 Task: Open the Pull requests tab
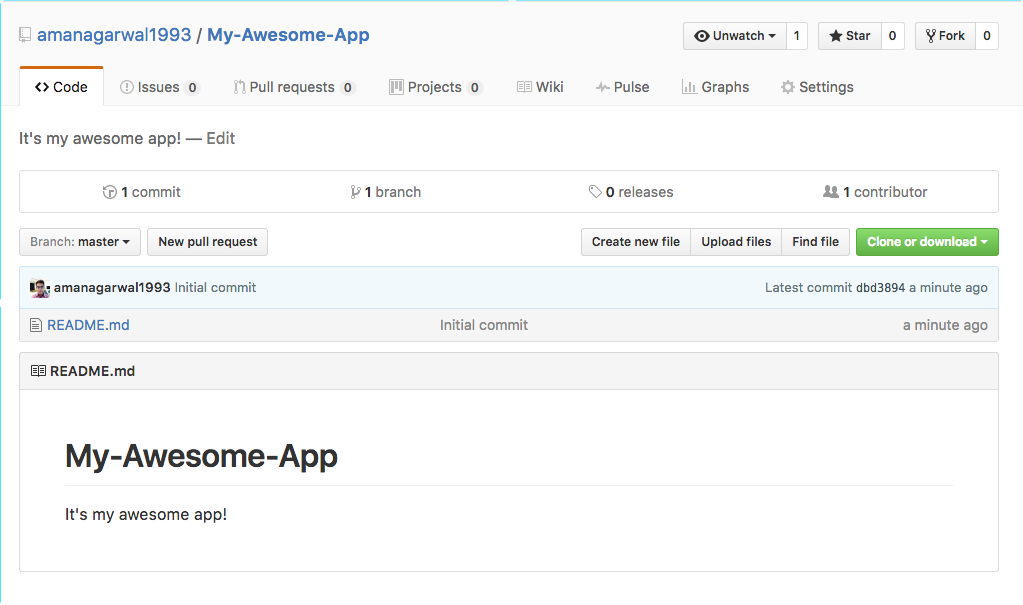pyautogui.click(x=294, y=87)
